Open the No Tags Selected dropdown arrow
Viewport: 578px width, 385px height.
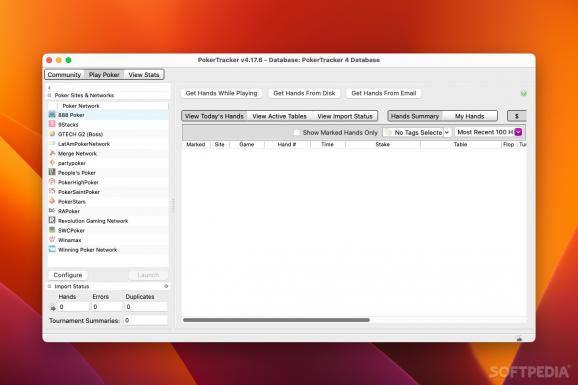pos(447,132)
